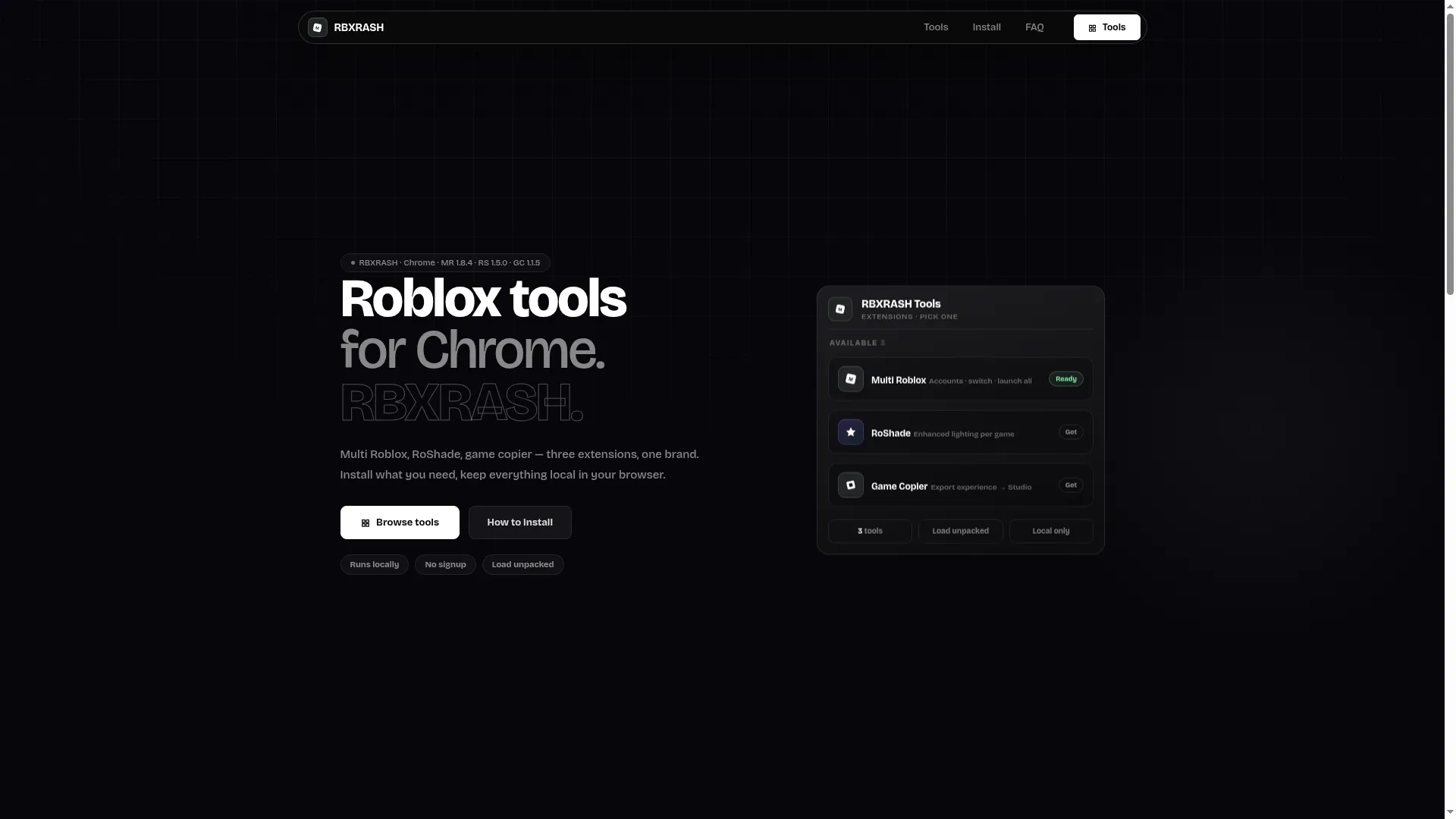Click the RBXRASH Tools card heading
Viewport: 1456px width, 819px height.
[x=901, y=303]
